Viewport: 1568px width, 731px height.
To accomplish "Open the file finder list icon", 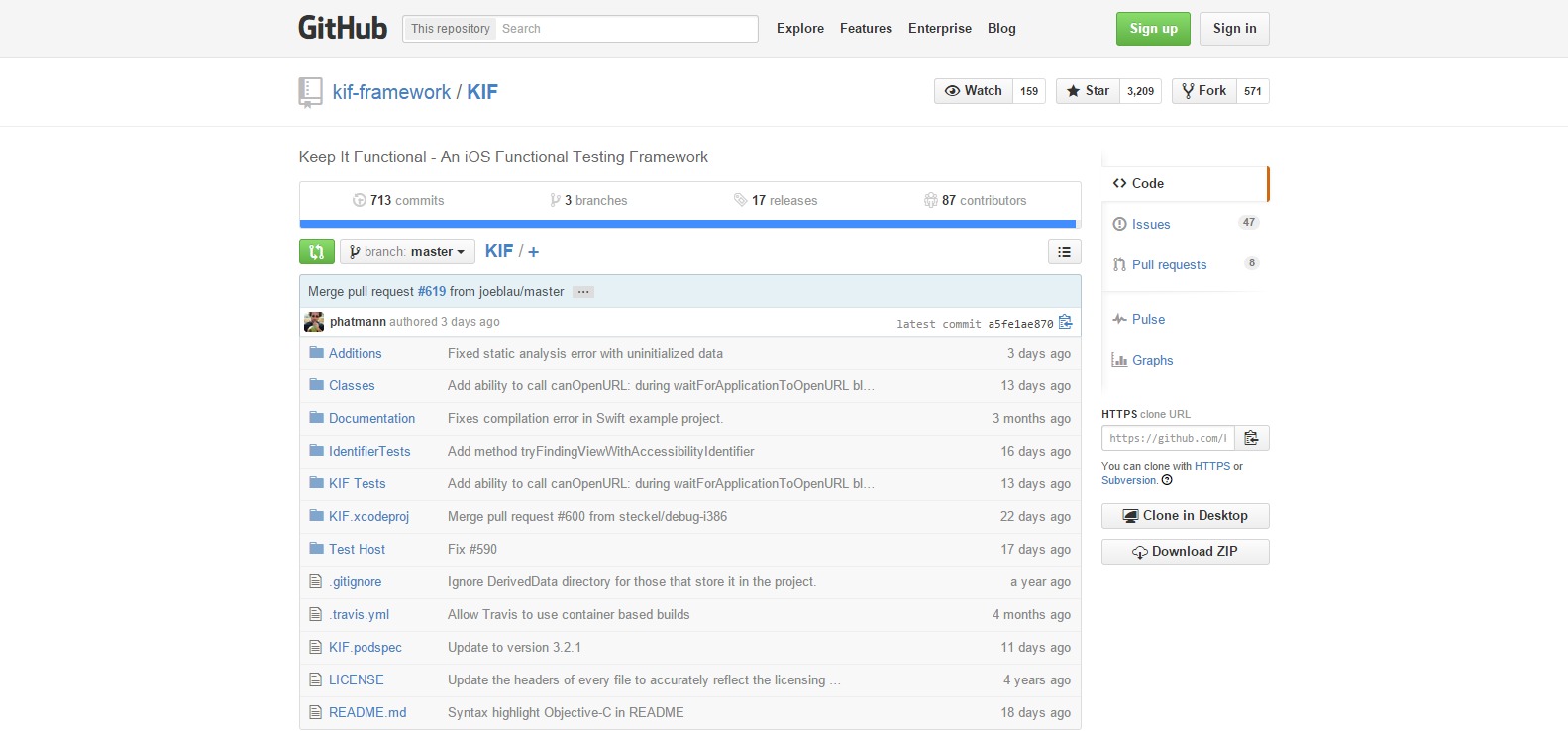I will click(x=1065, y=252).
